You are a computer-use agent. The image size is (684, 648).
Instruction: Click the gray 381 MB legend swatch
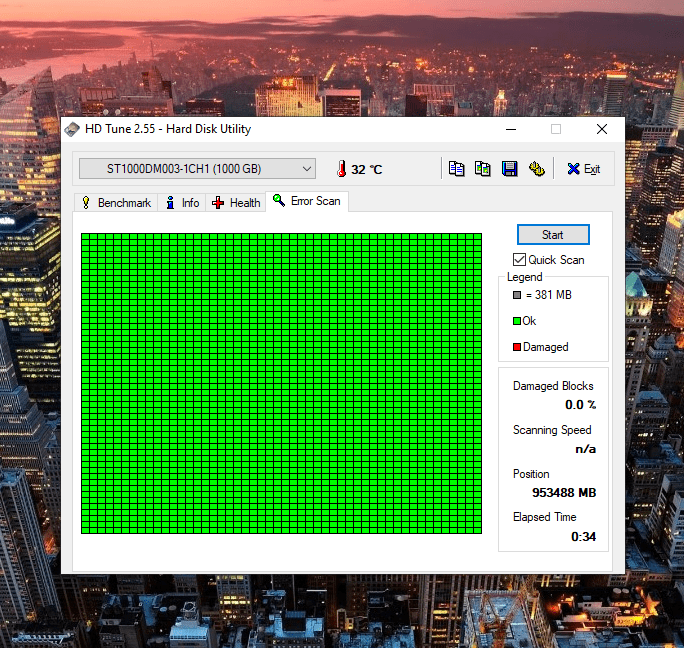(x=517, y=295)
